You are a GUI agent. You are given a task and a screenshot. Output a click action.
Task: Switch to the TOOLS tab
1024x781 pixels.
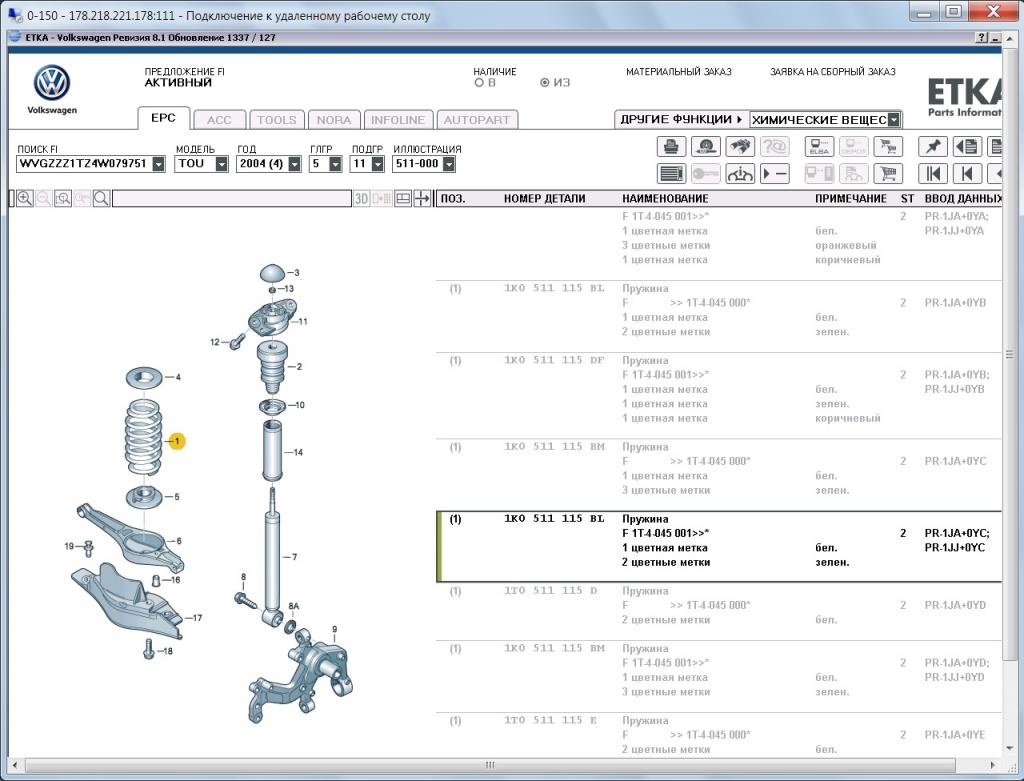277,120
